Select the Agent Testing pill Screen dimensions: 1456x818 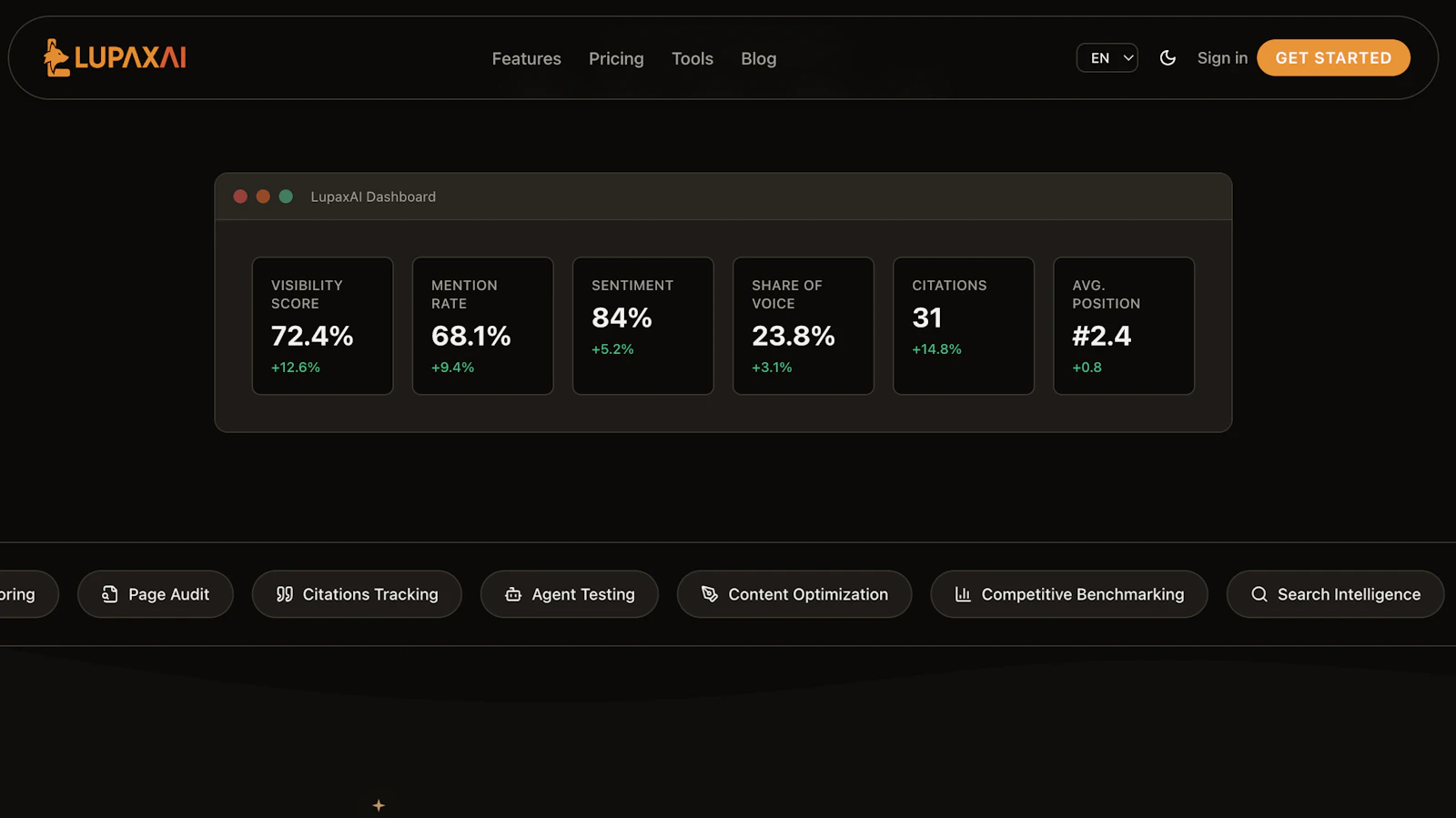point(570,594)
